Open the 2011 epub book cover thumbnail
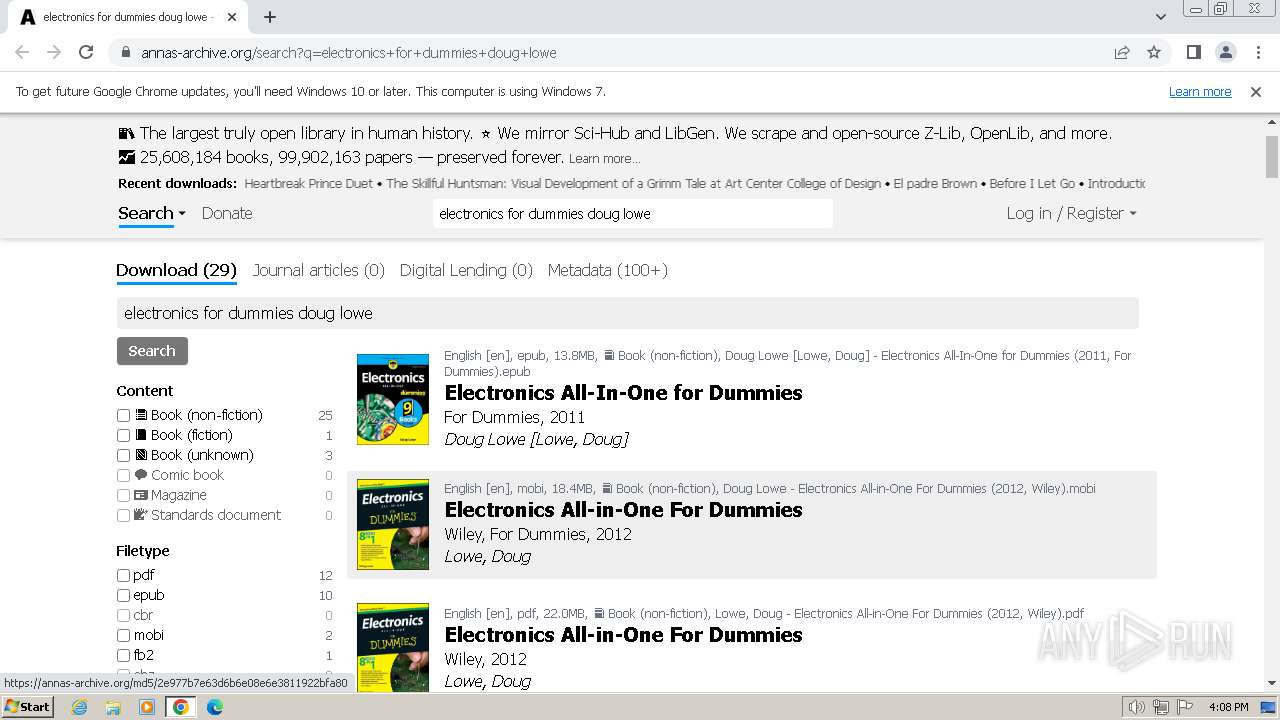 click(x=393, y=399)
